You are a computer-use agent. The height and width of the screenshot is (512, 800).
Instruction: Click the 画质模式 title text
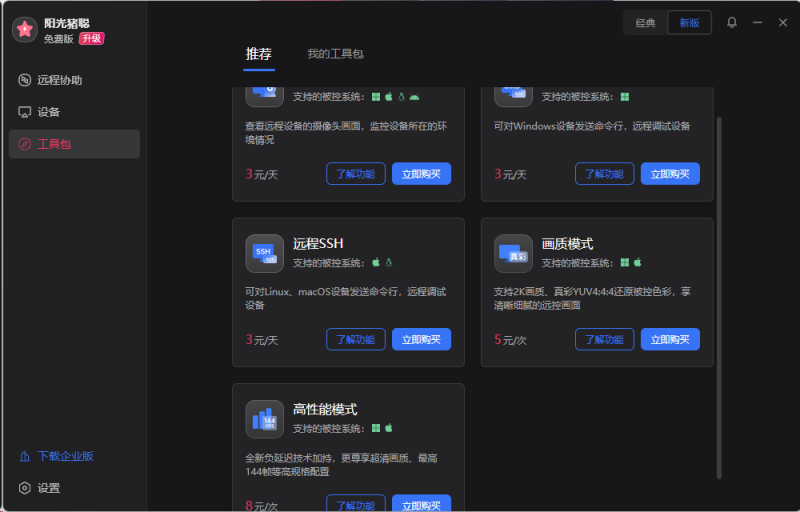click(567, 244)
